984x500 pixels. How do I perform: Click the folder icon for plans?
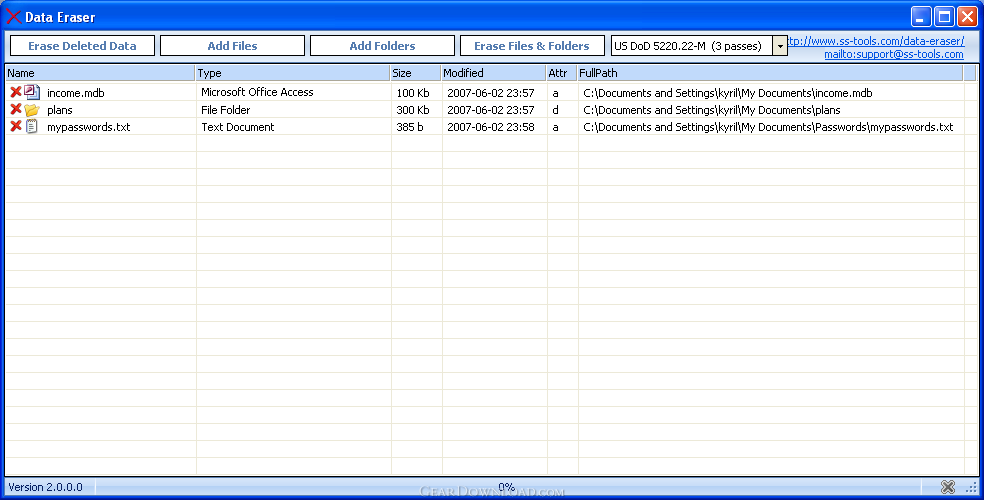click(32, 110)
